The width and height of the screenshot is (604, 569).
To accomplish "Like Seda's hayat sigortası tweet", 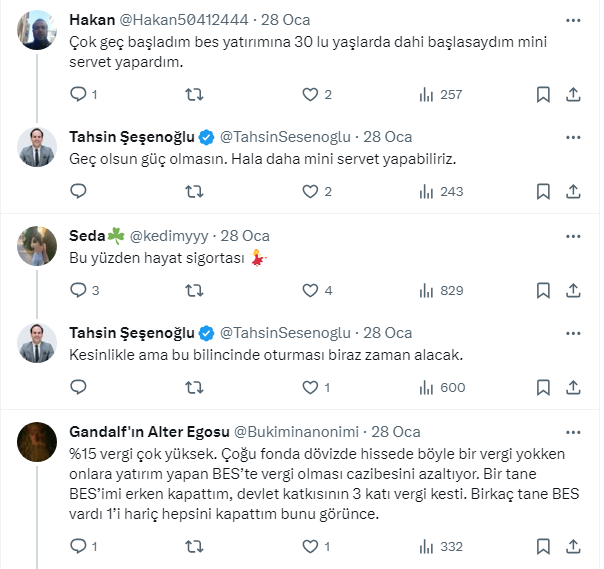I will coord(310,290).
